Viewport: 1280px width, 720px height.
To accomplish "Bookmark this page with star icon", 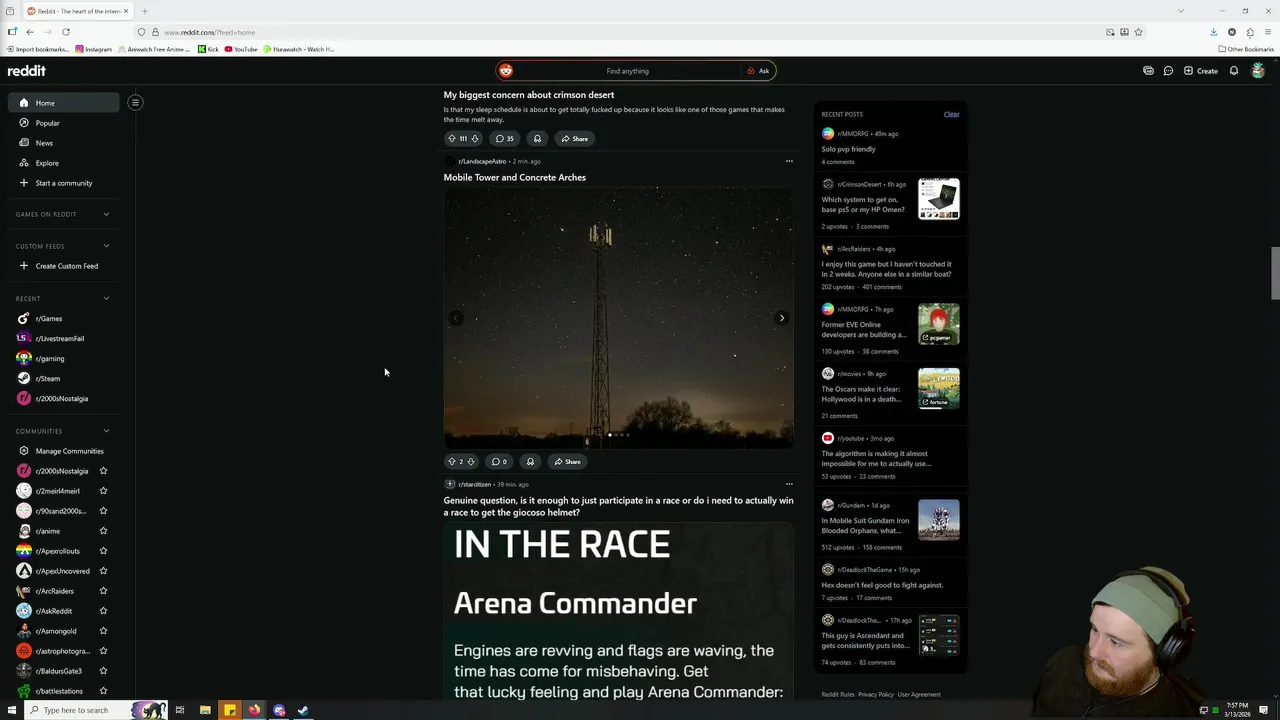I will [x=1138, y=32].
